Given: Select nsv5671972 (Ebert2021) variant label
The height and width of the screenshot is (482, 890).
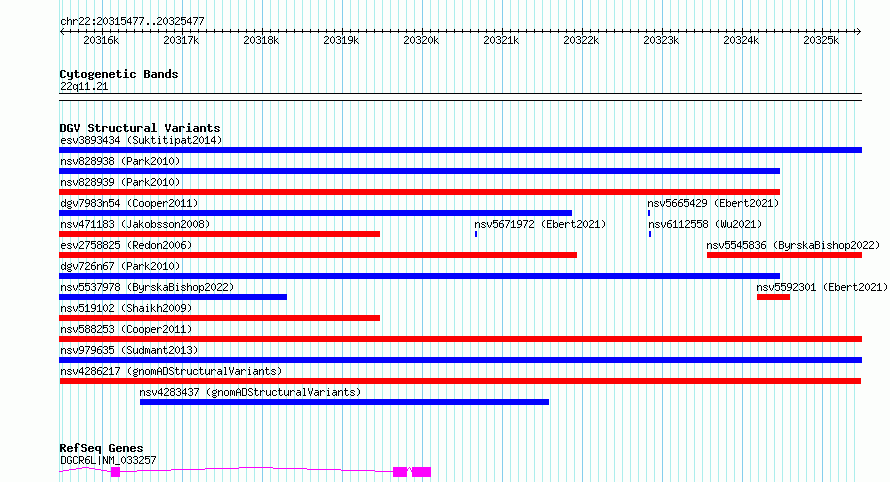Looking at the screenshot, I should click(540, 224).
